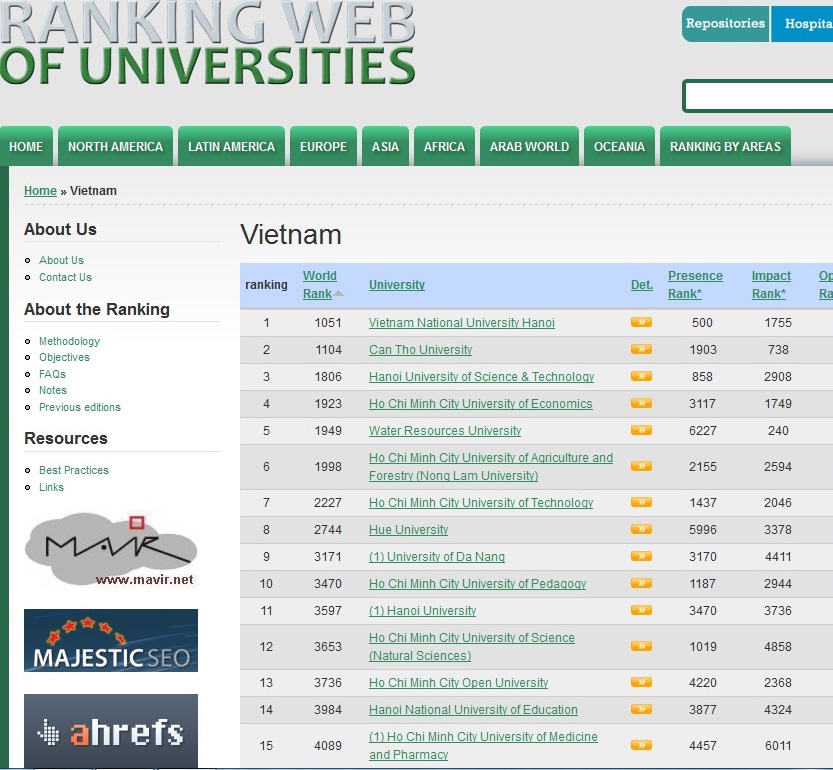
Task: Sort table by World Rank column
Action: tap(320, 285)
